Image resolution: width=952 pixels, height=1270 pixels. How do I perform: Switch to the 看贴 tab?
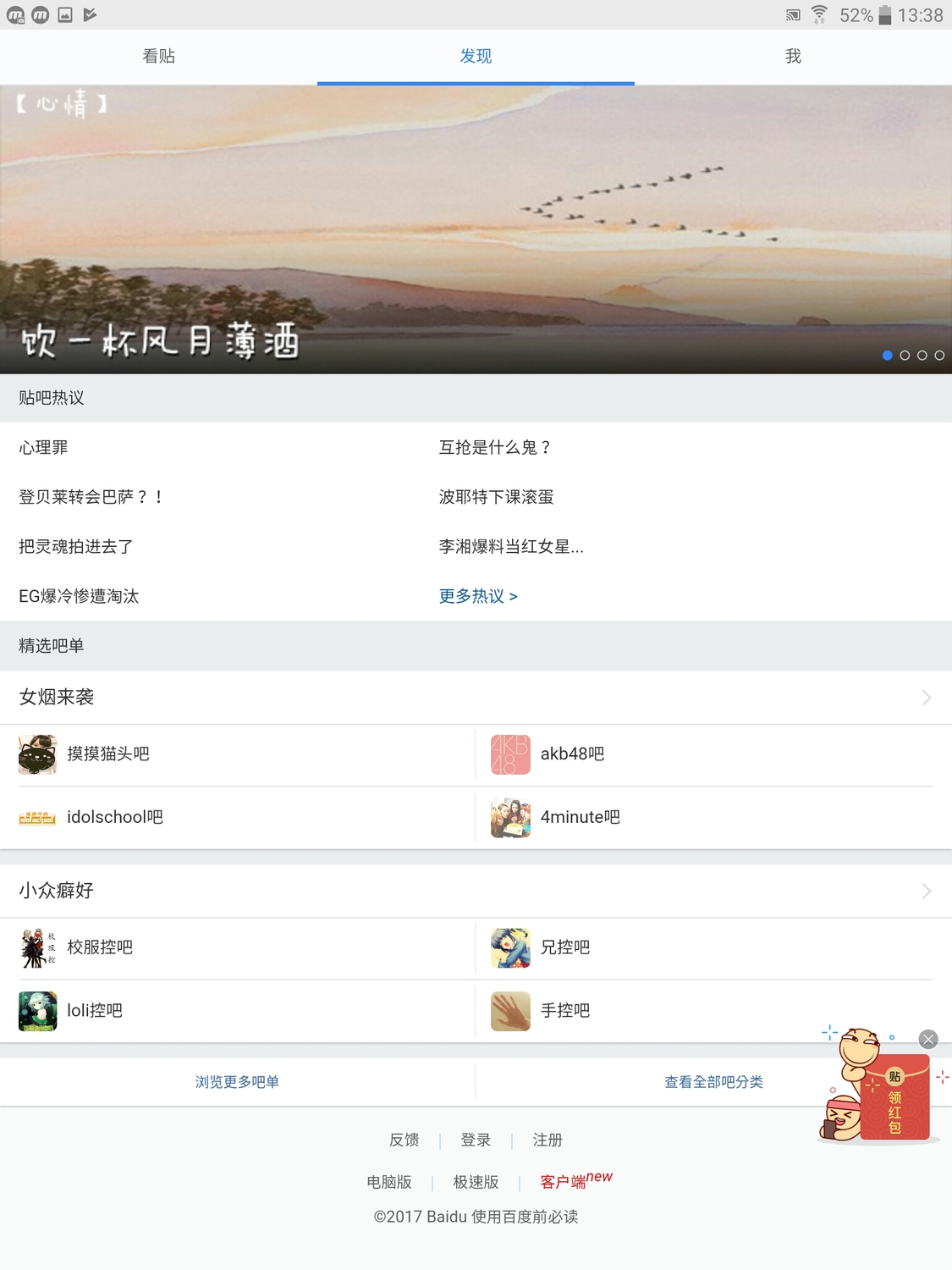pos(158,57)
